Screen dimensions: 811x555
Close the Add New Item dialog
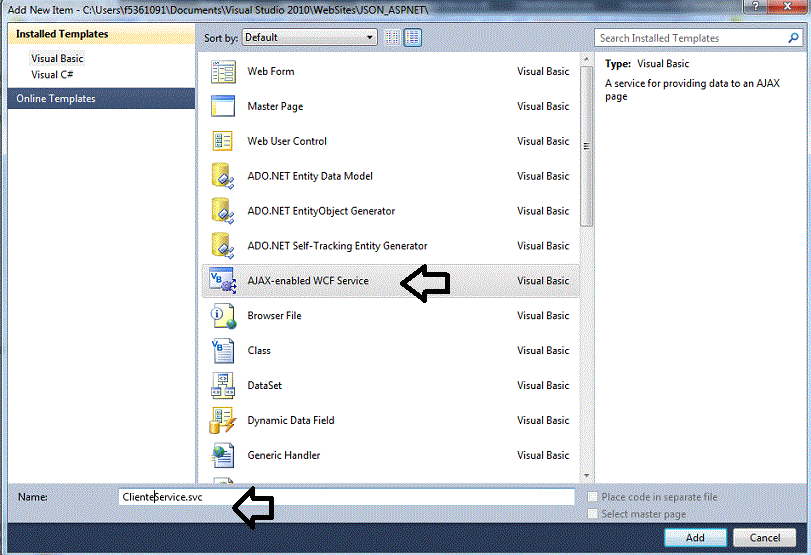pyautogui.click(x=787, y=6)
